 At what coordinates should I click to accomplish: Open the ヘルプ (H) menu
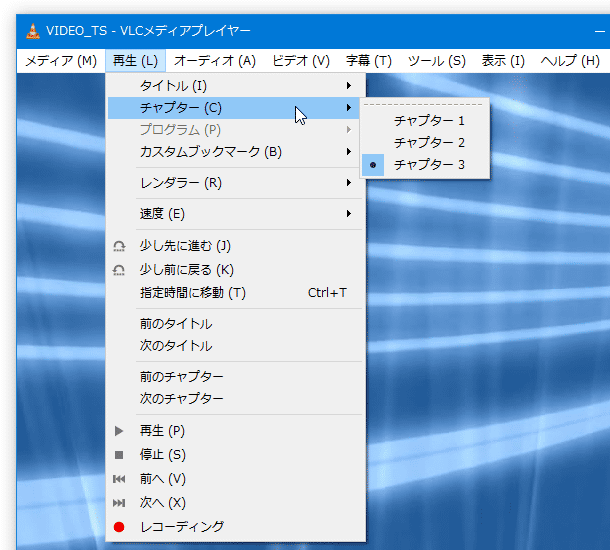pos(570,61)
